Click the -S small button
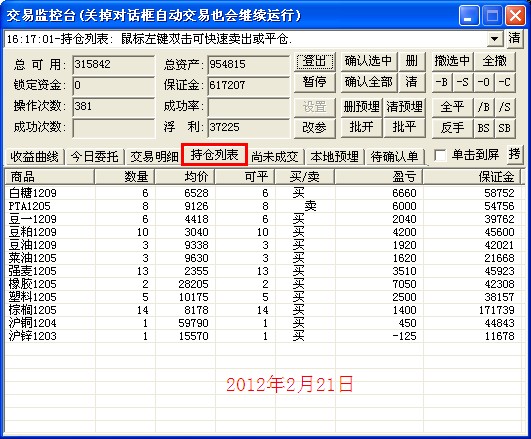This screenshot has height=439, width=531. coord(463,82)
